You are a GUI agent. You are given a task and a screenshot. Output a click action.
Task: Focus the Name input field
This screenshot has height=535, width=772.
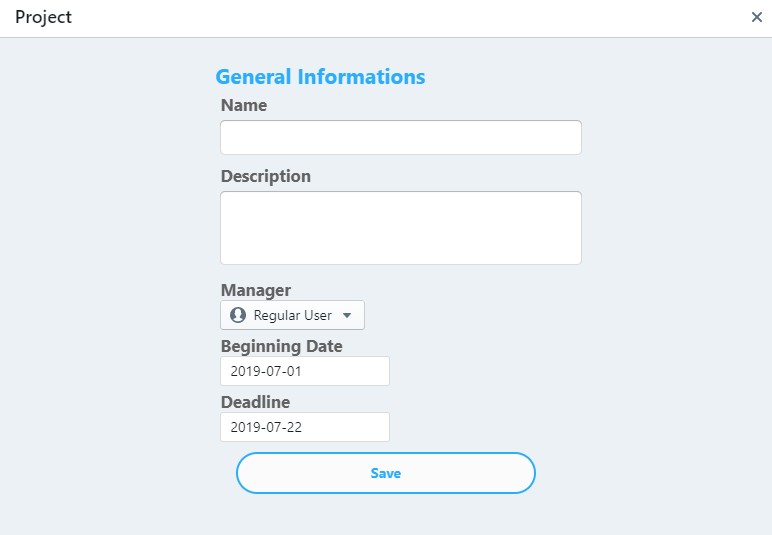point(400,138)
